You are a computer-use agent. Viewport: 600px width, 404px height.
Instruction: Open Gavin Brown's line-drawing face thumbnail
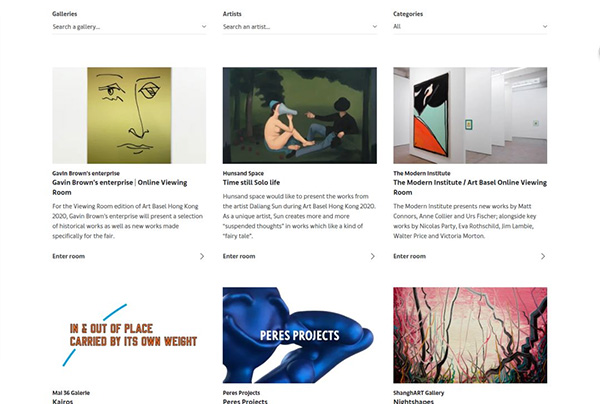129,115
